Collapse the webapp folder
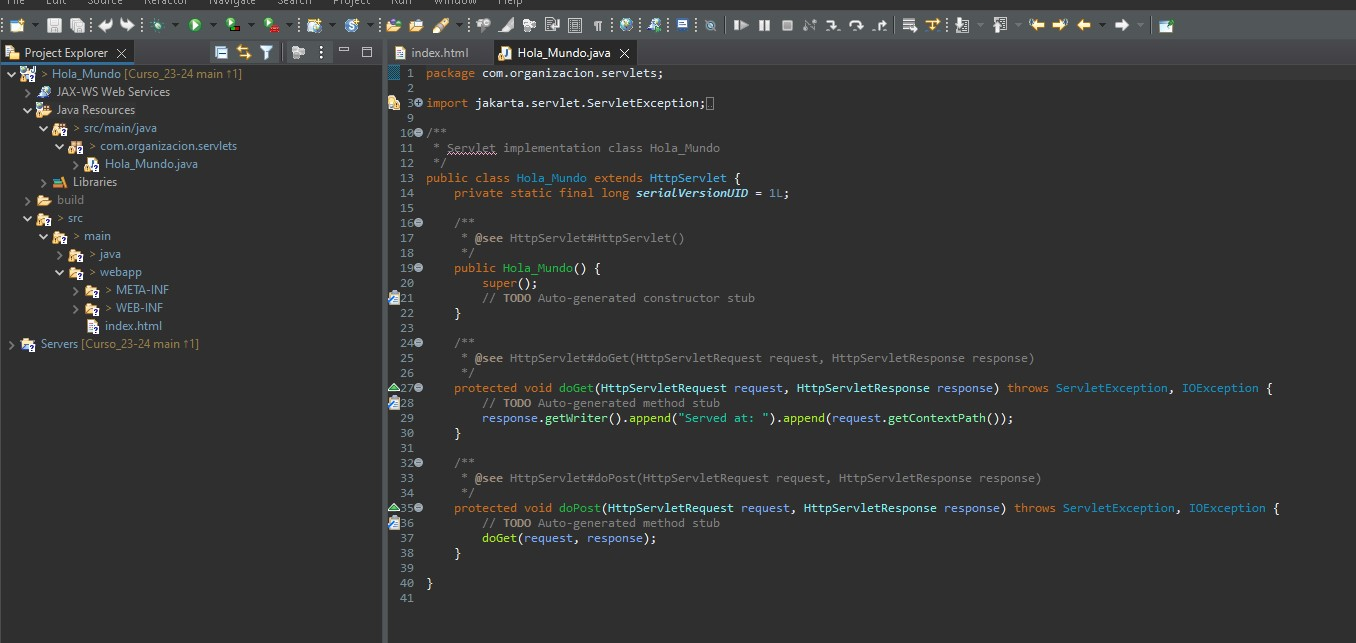The height and width of the screenshot is (643, 1356). click(x=60, y=272)
